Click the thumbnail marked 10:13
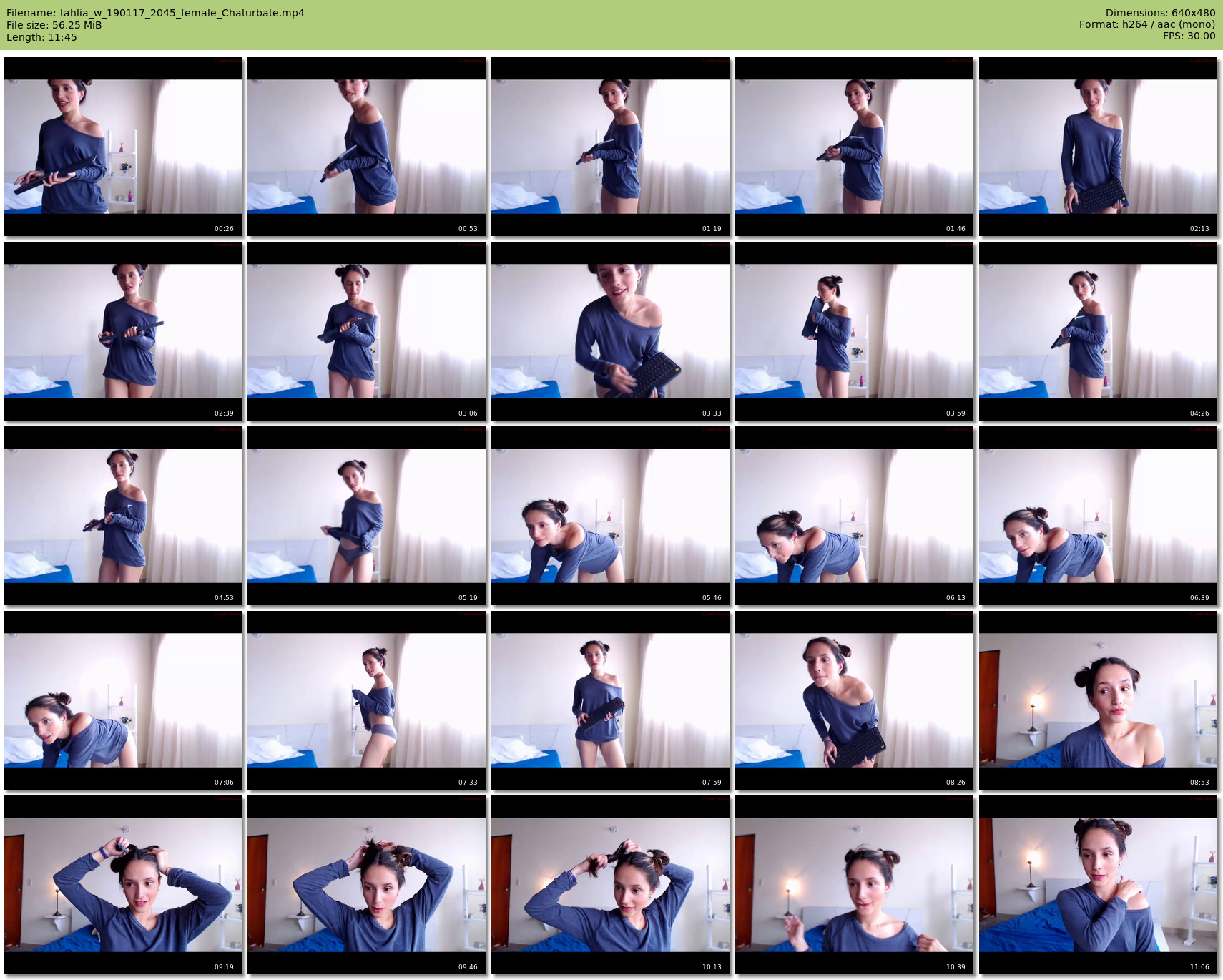This screenshot has width=1223, height=980. tap(611, 885)
